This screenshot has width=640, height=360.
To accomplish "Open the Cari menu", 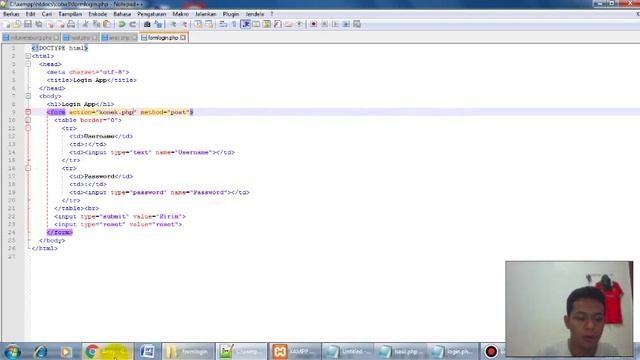I will click(47, 14).
